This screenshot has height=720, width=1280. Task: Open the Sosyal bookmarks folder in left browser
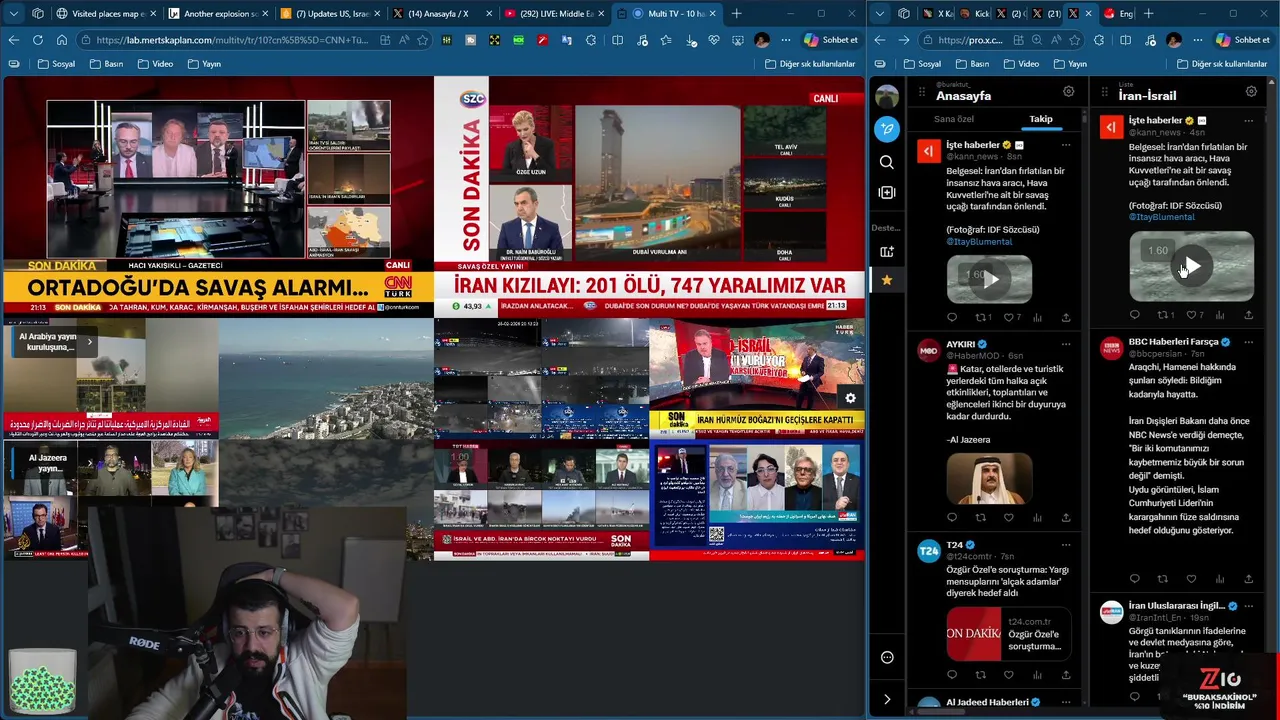click(x=56, y=64)
